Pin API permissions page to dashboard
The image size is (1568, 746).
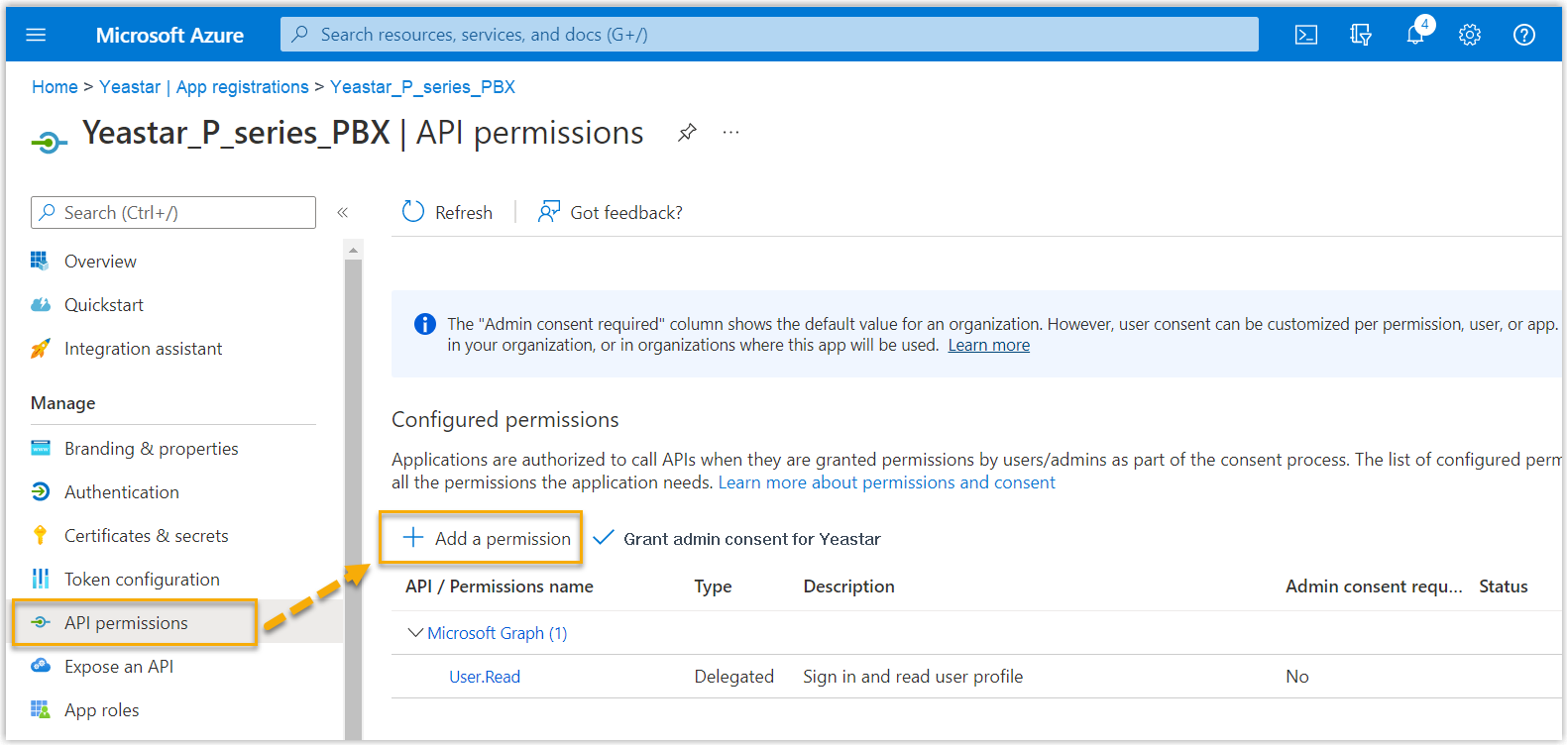[x=687, y=133]
